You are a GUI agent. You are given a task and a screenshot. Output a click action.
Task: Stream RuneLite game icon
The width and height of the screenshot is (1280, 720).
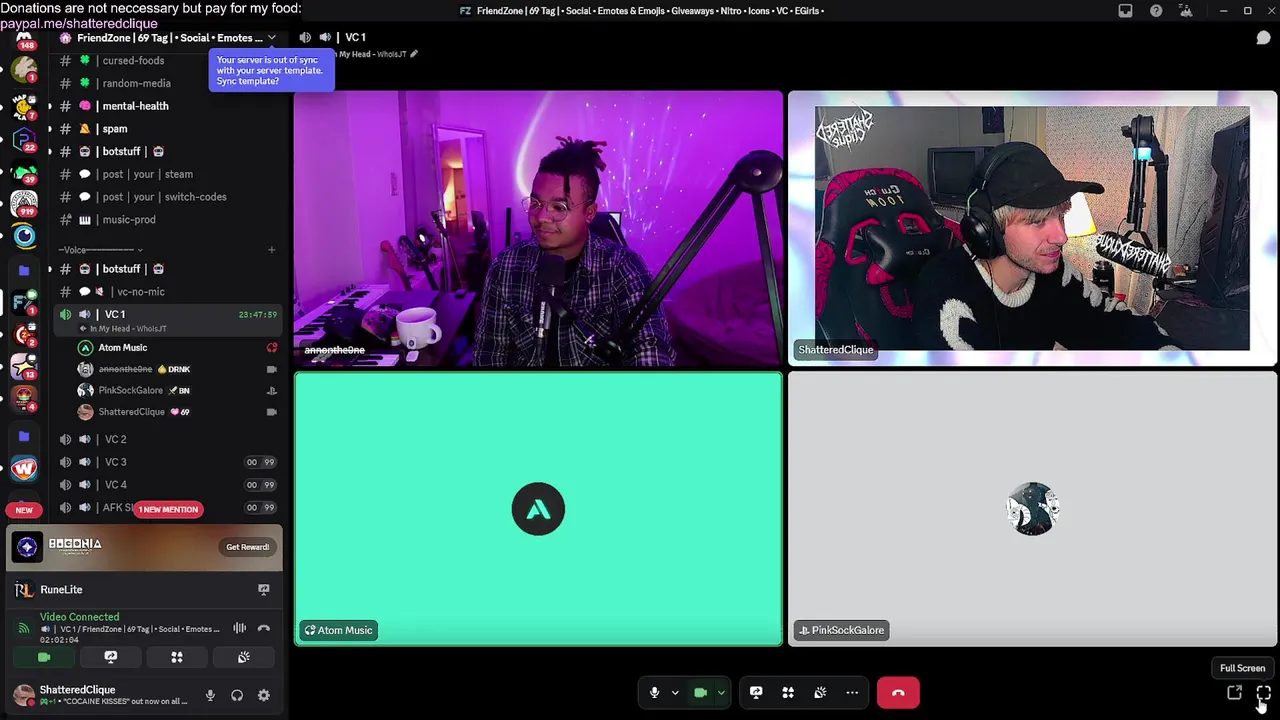[264, 590]
